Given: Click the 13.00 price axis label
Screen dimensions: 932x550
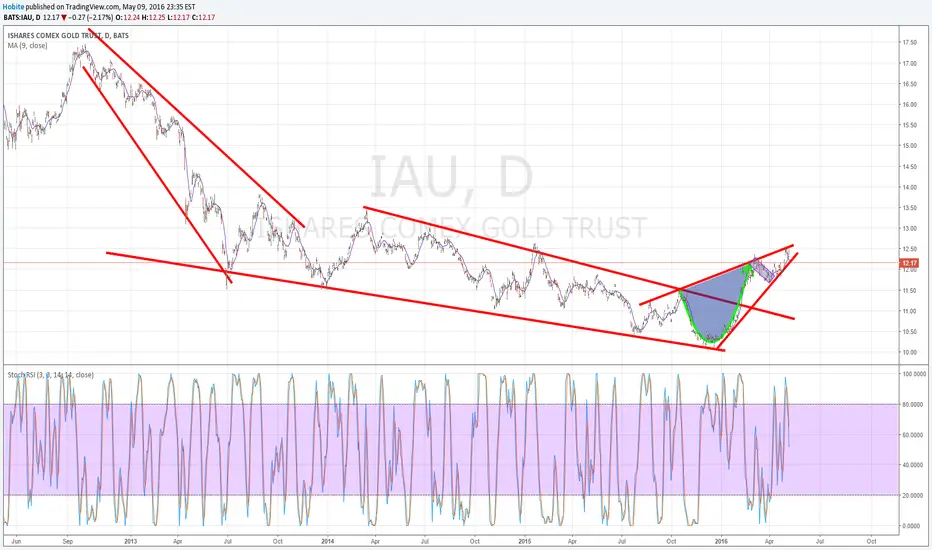Looking at the screenshot, I should pos(909,228).
